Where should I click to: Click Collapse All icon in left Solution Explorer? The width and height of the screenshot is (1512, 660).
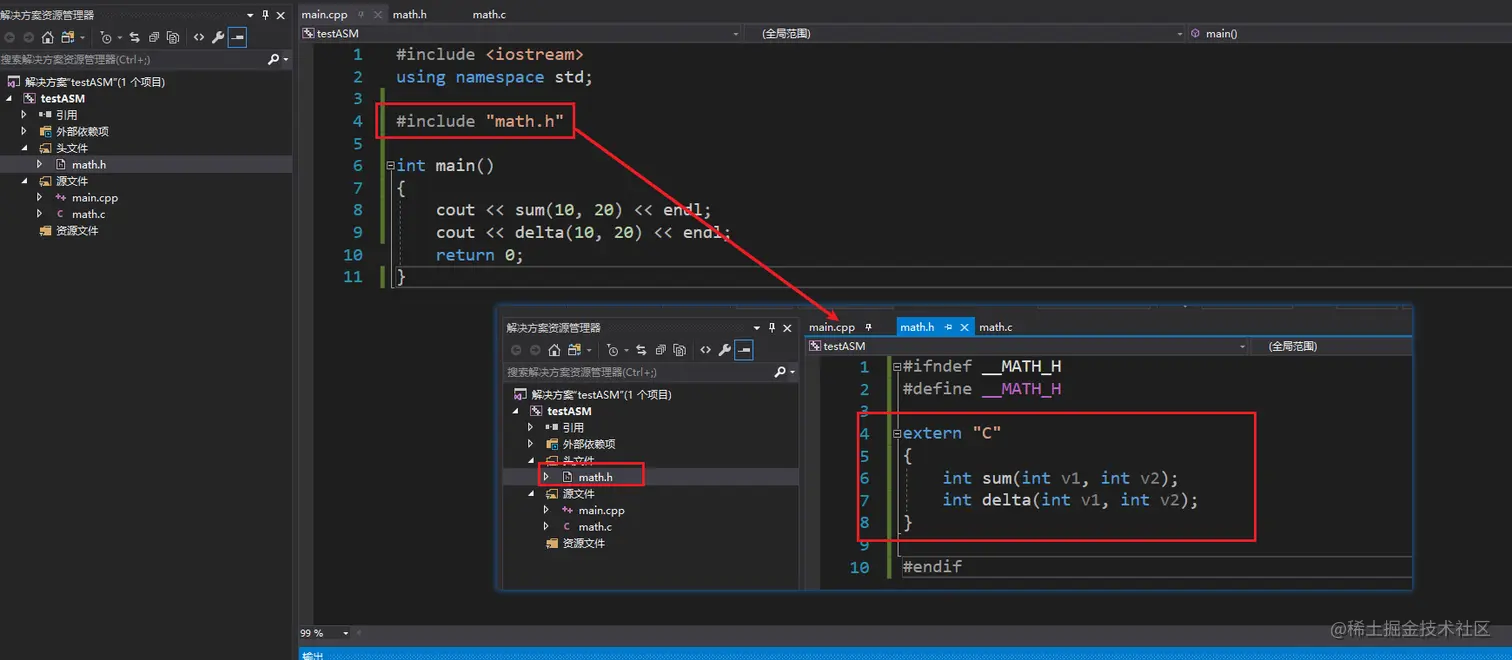154,37
